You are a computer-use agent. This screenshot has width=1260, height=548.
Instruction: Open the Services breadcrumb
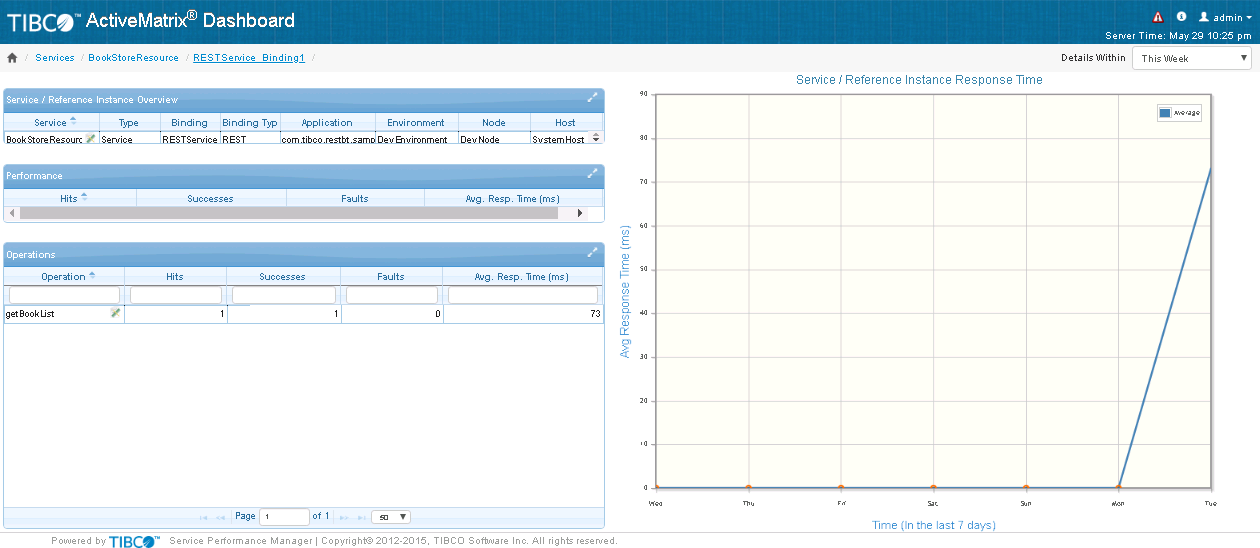click(x=55, y=58)
